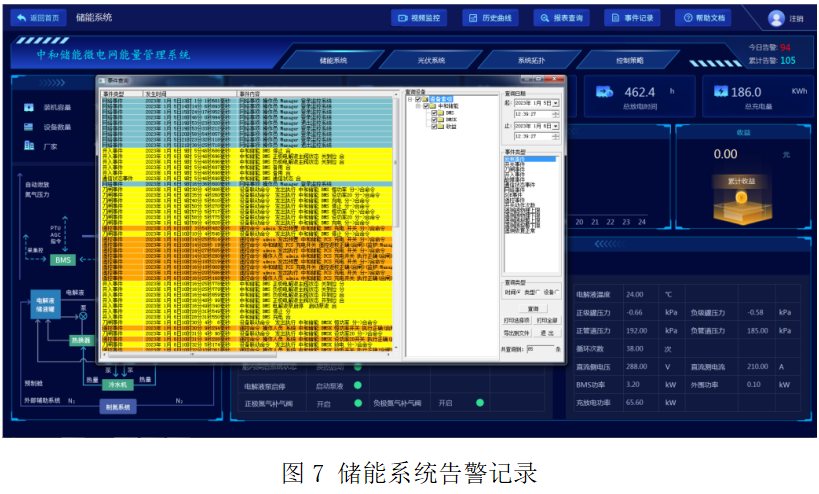Image resolution: width=819 pixels, height=494 pixels.
Task: Click the 负极氮气补气阀 green indicator
Action: click(479, 403)
